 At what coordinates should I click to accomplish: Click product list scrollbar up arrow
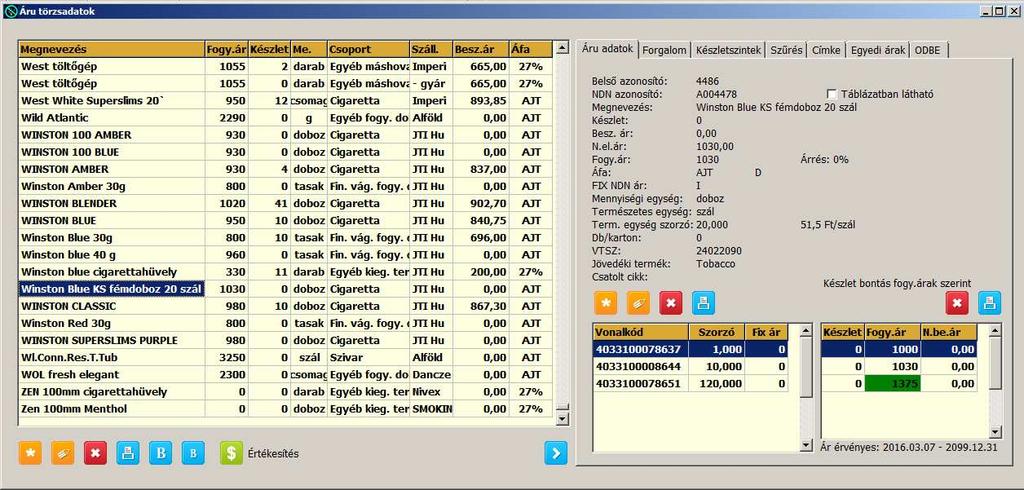click(561, 48)
